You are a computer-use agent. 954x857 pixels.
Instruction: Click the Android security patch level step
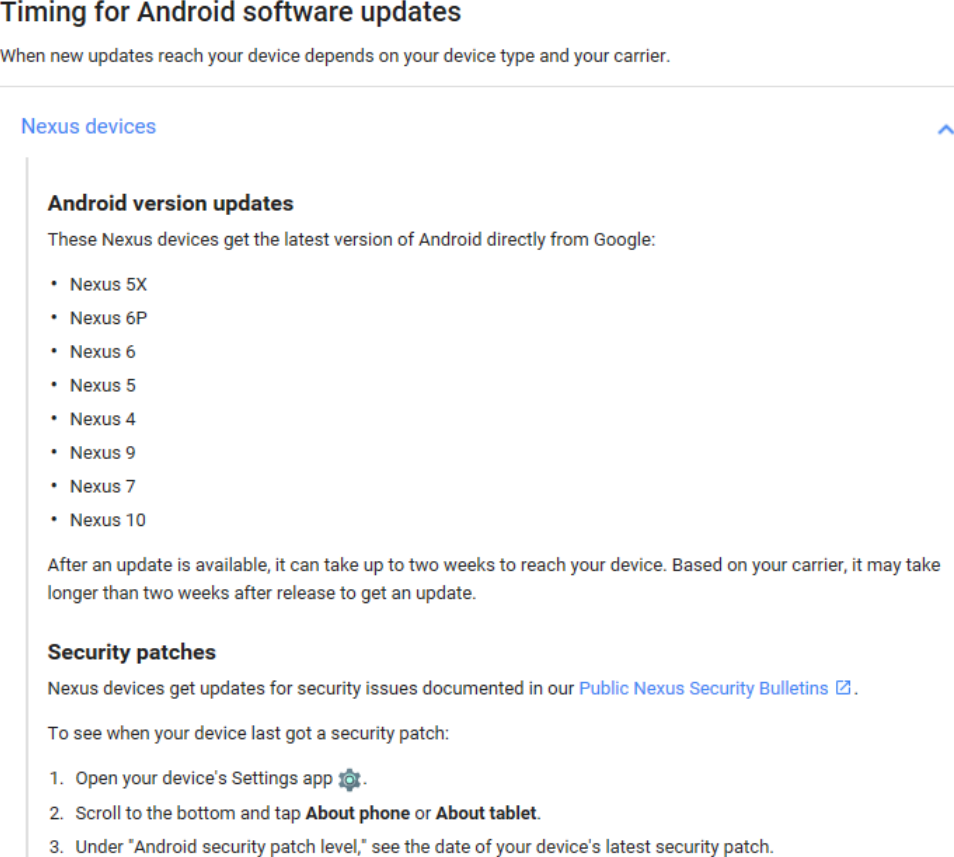[x=412, y=847]
